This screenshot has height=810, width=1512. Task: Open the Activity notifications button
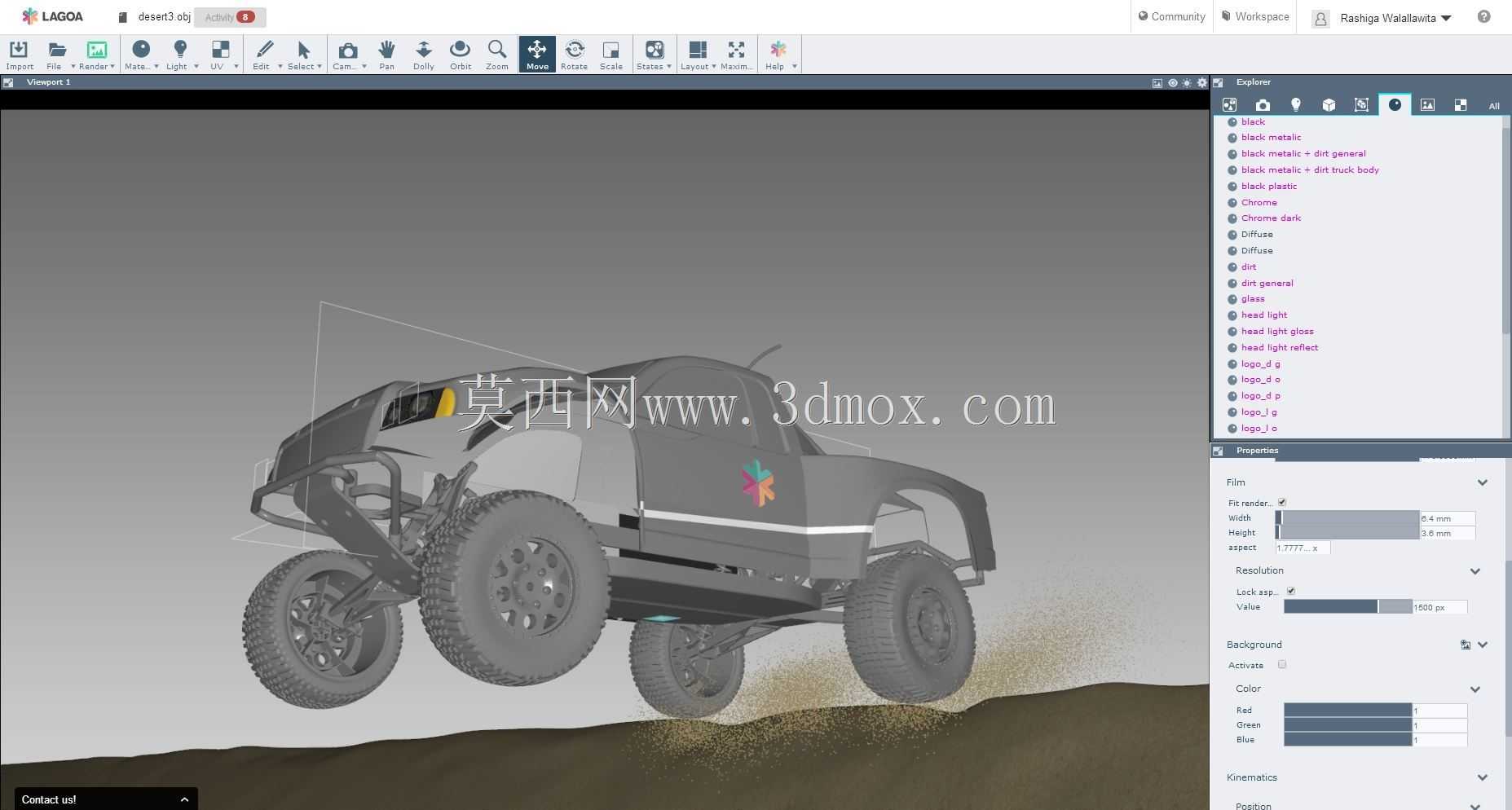[x=230, y=17]
